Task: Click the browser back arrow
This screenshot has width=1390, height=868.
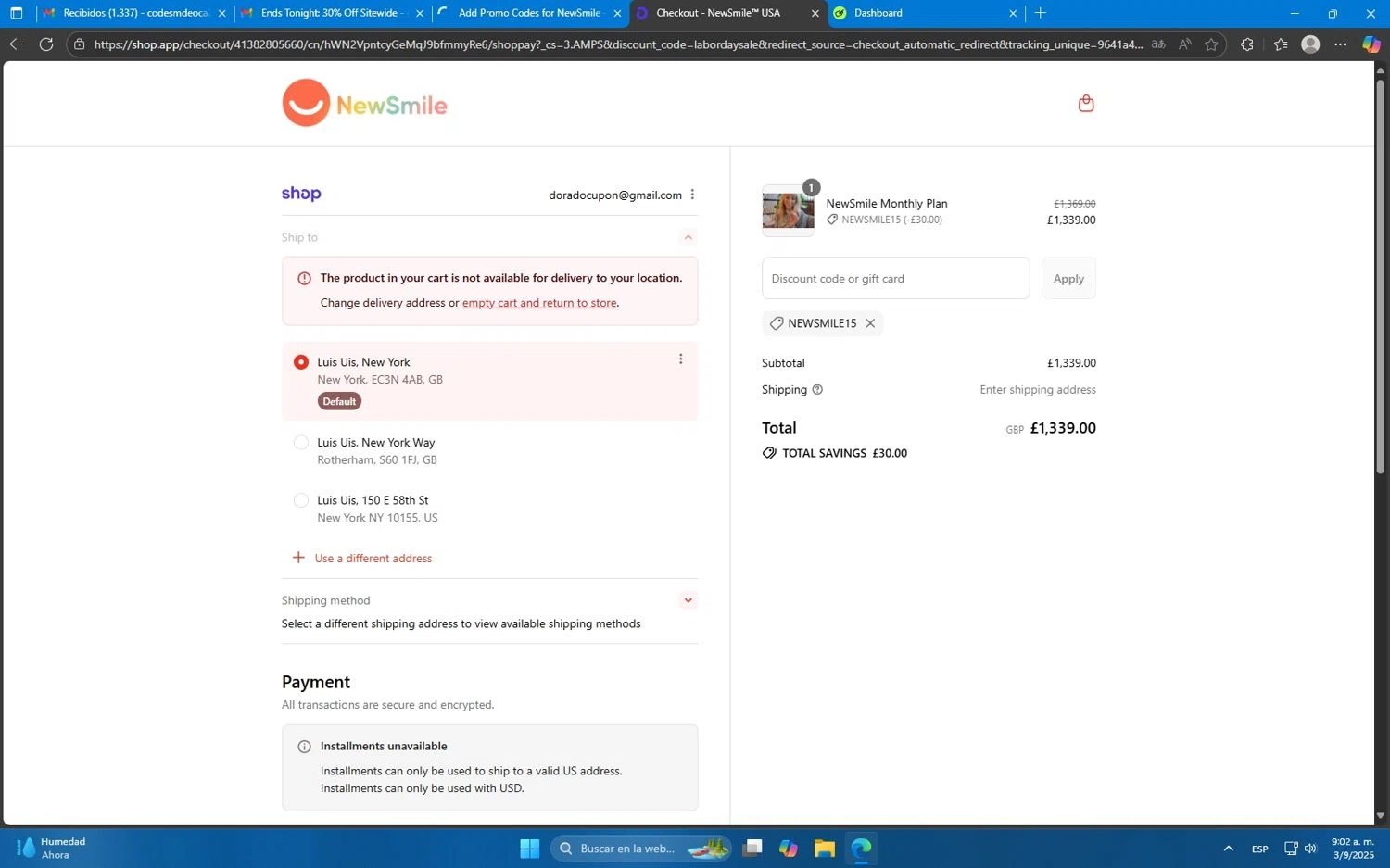Action: pos(17,44)
